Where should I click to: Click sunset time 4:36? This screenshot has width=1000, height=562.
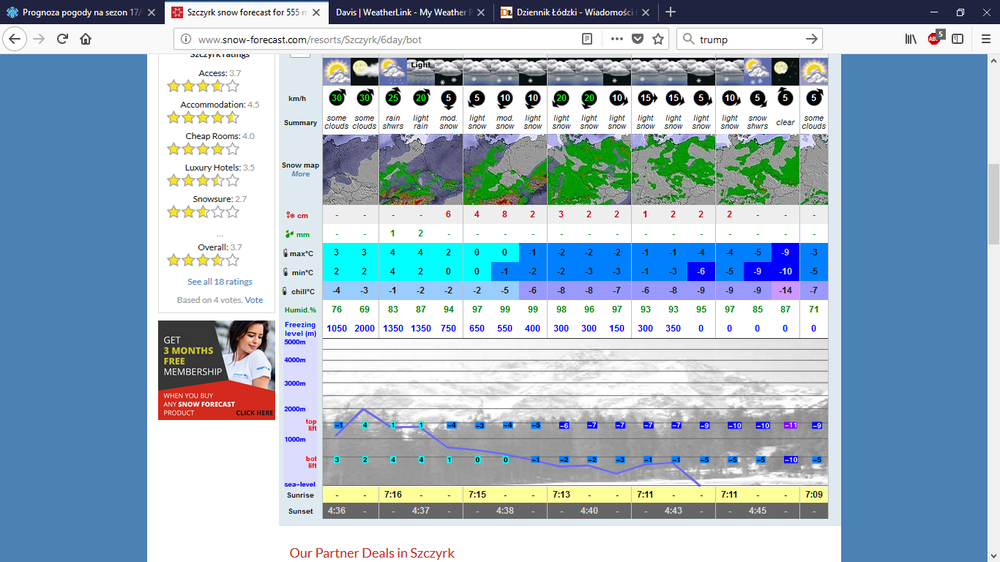click(336, 511)
